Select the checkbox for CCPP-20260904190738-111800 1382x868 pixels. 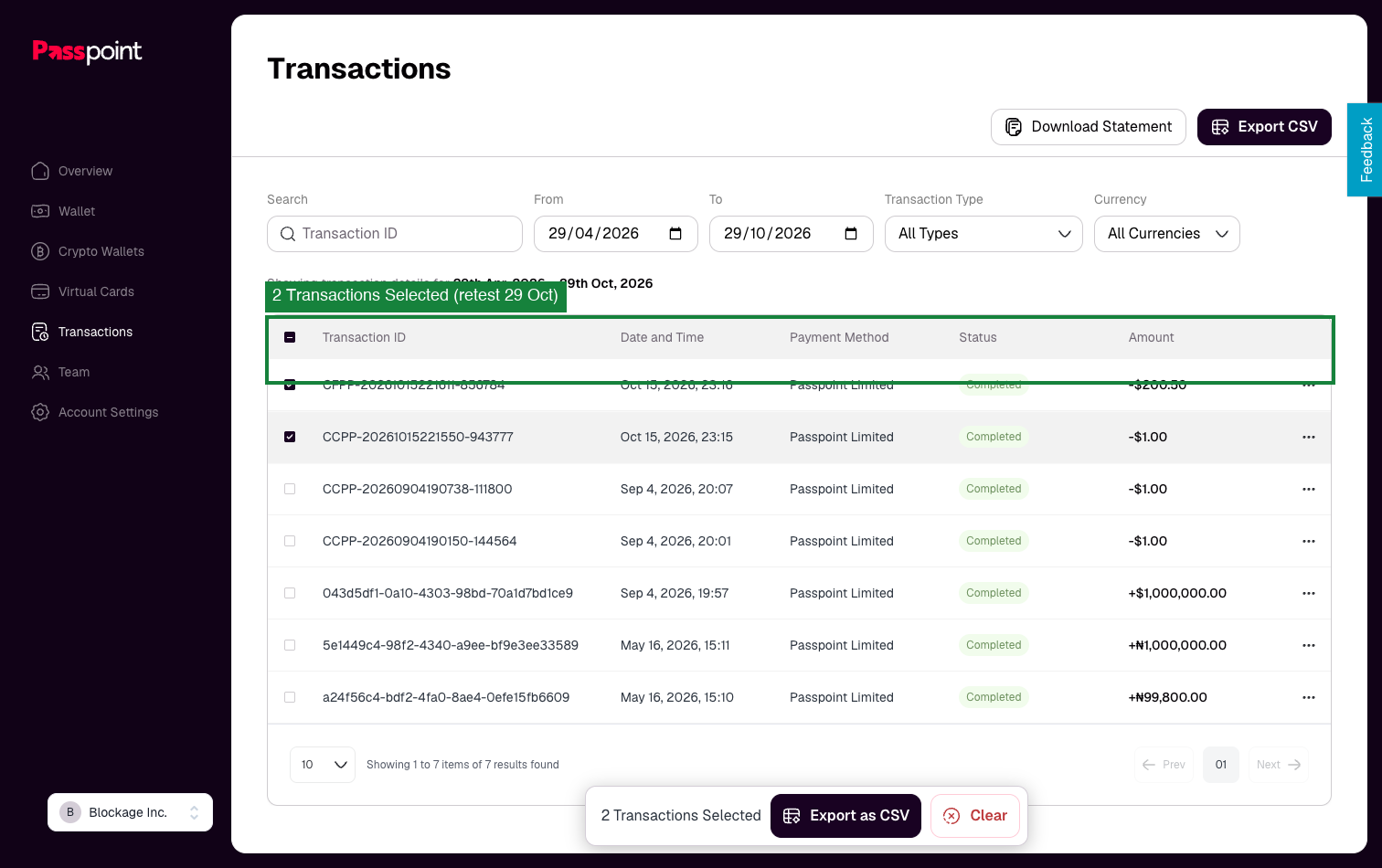[x=290, y=489]
